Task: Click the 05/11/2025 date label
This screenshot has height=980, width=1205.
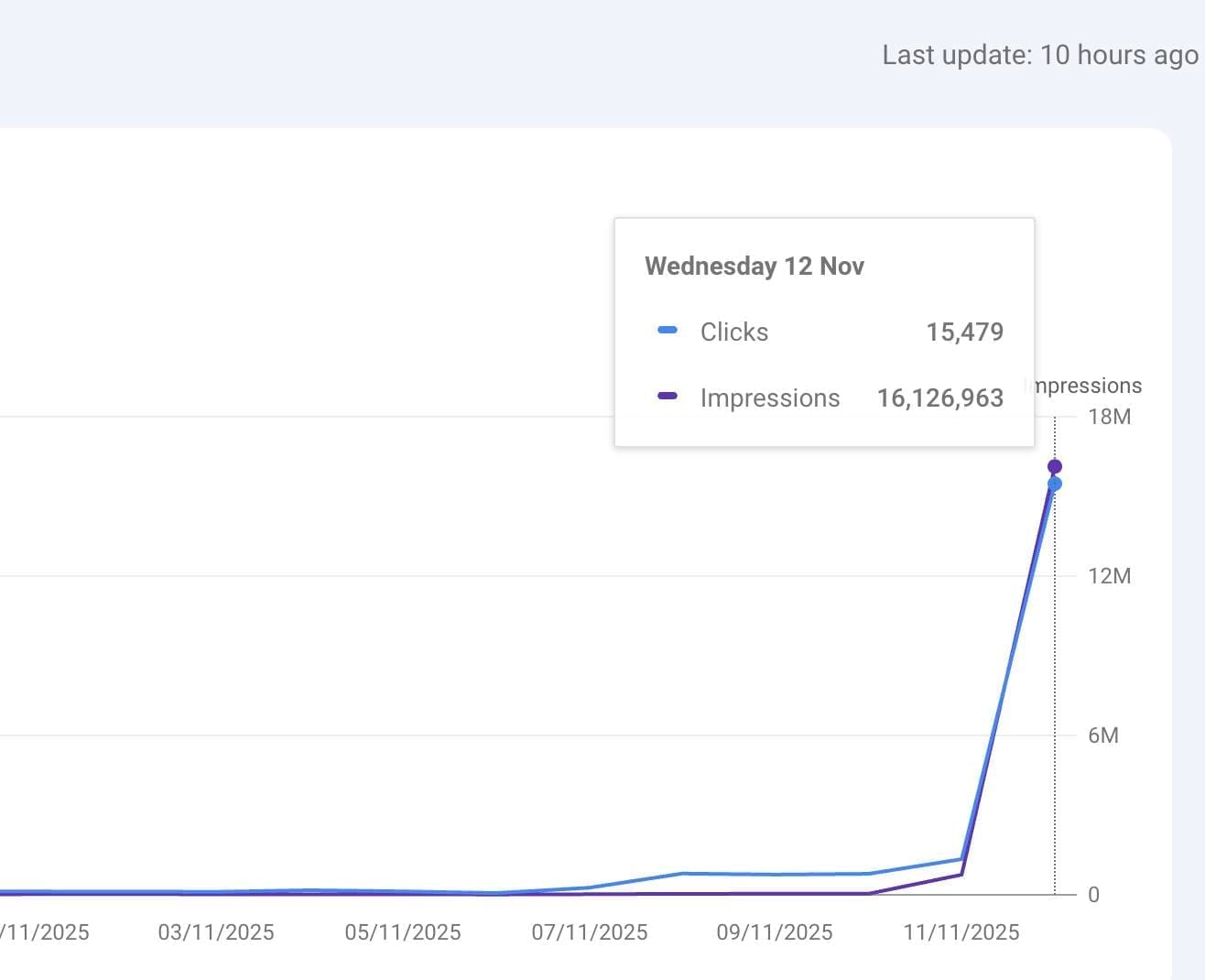Action: [403, 932]
